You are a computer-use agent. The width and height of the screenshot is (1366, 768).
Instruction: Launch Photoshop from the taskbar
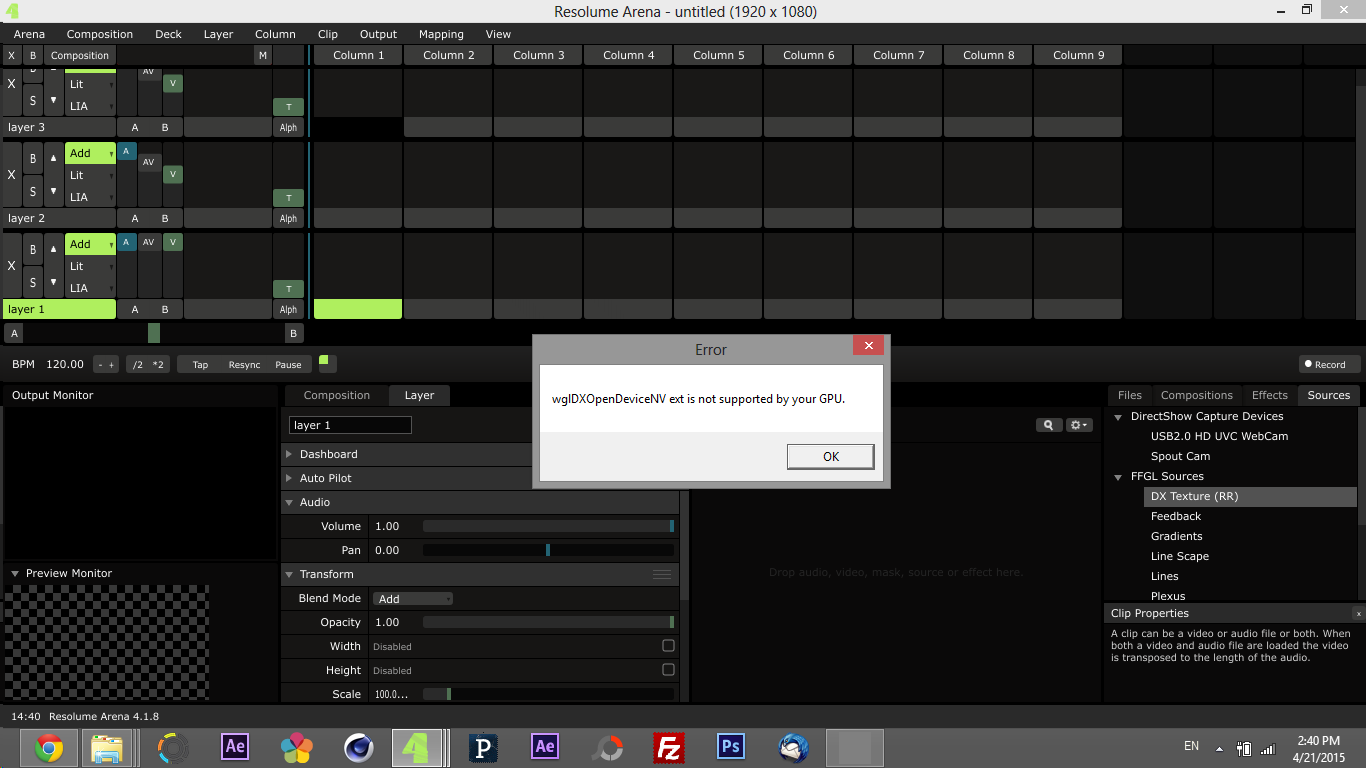pos(730,747)
